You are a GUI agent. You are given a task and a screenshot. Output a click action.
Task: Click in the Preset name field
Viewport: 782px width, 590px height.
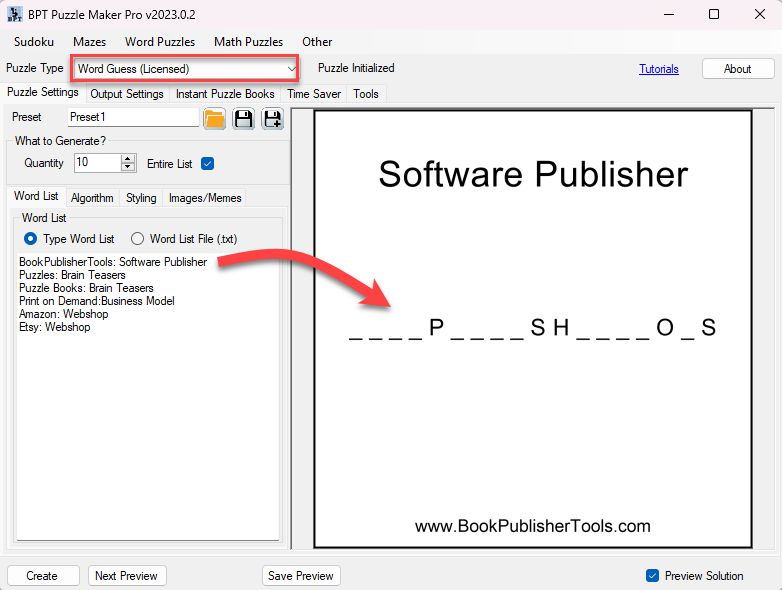(x=133, y=117)
